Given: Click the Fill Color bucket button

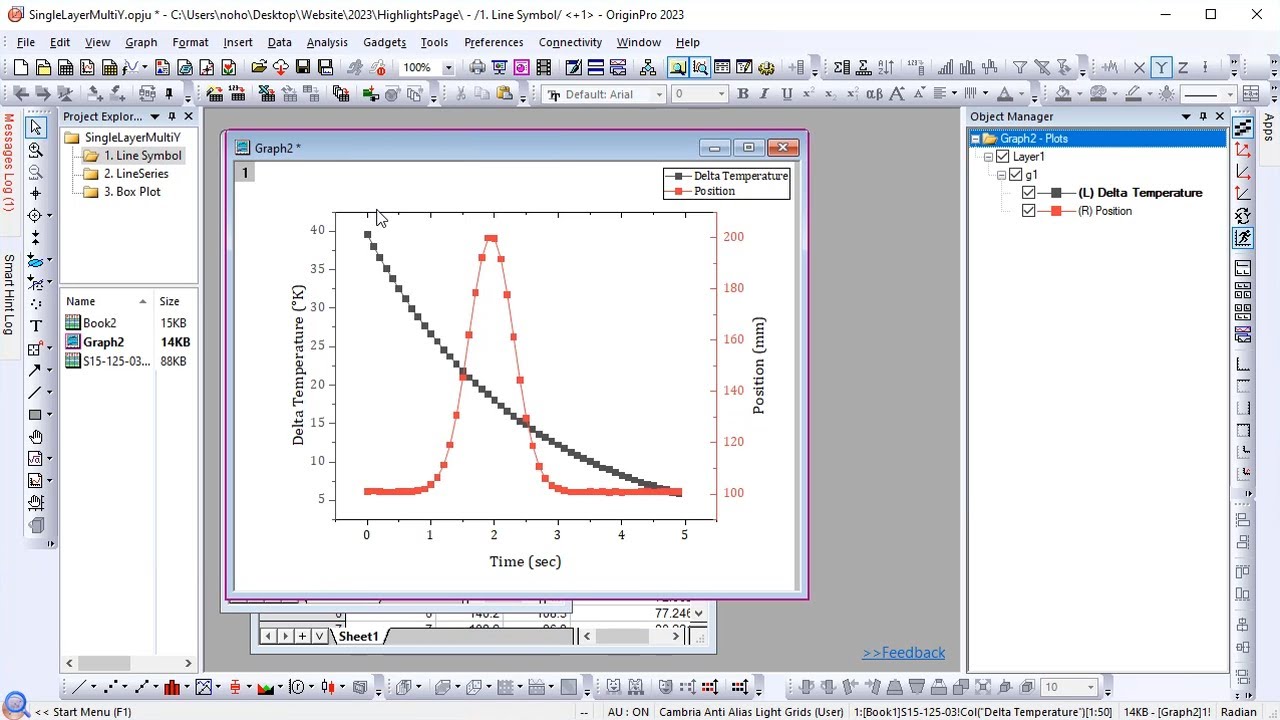Looking at the screenshot, I should tap(1063, 94).
